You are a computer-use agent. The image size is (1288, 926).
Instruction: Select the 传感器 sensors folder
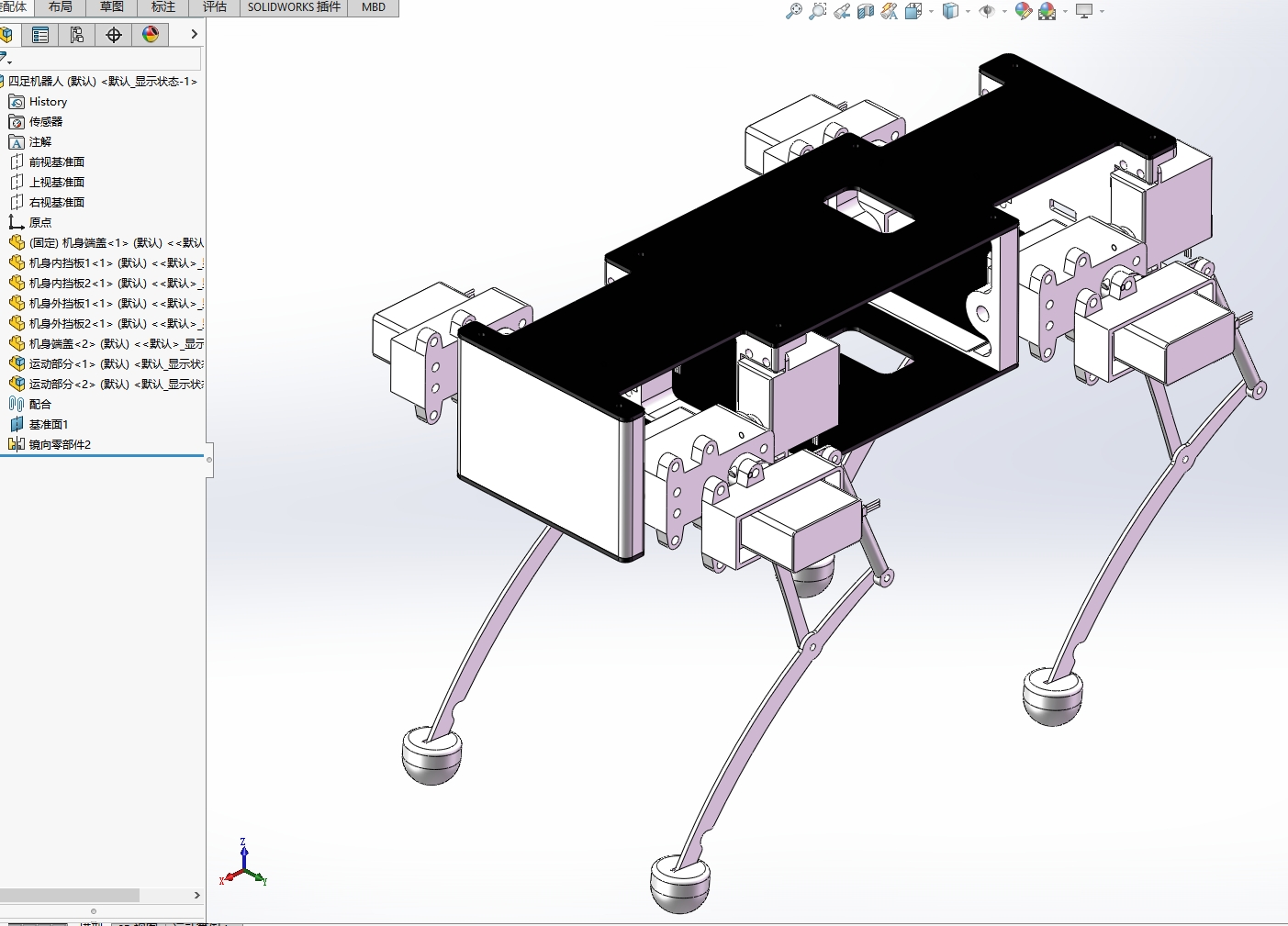tap(45, 122)
